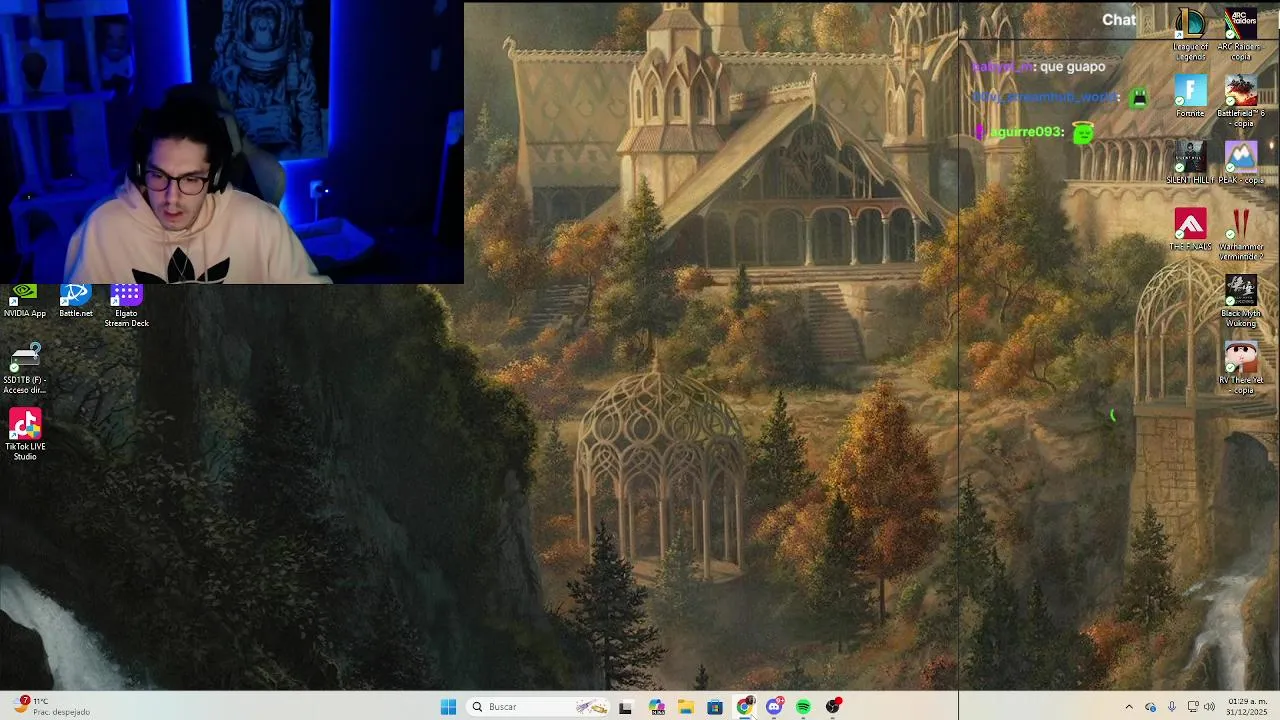Click the Chat header label
The image size is (1280, 720).
tap(1118, 20)
